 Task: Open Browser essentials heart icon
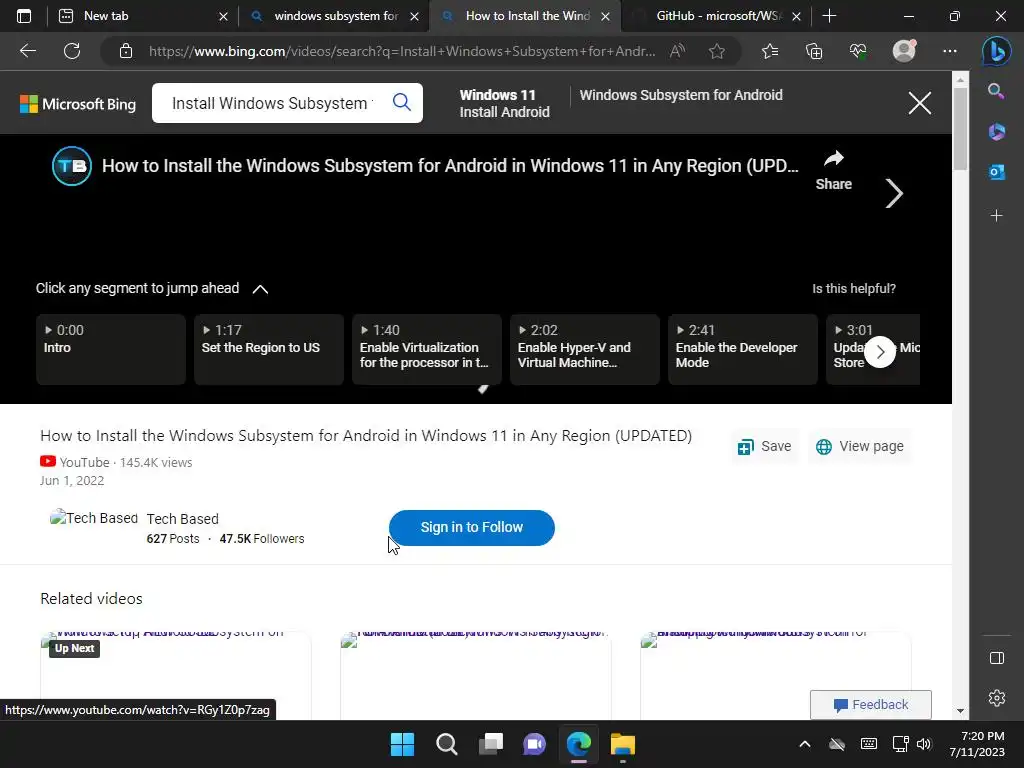pyautogui.click(x=858, y=51)
